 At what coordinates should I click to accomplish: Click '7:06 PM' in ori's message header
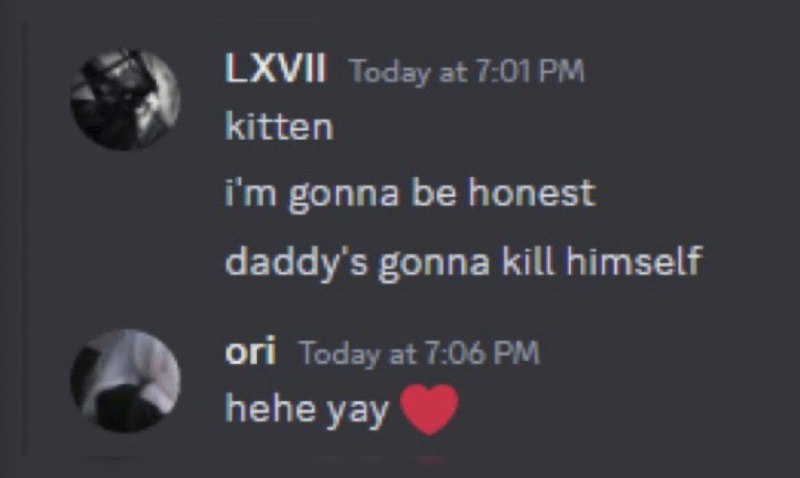481,353
